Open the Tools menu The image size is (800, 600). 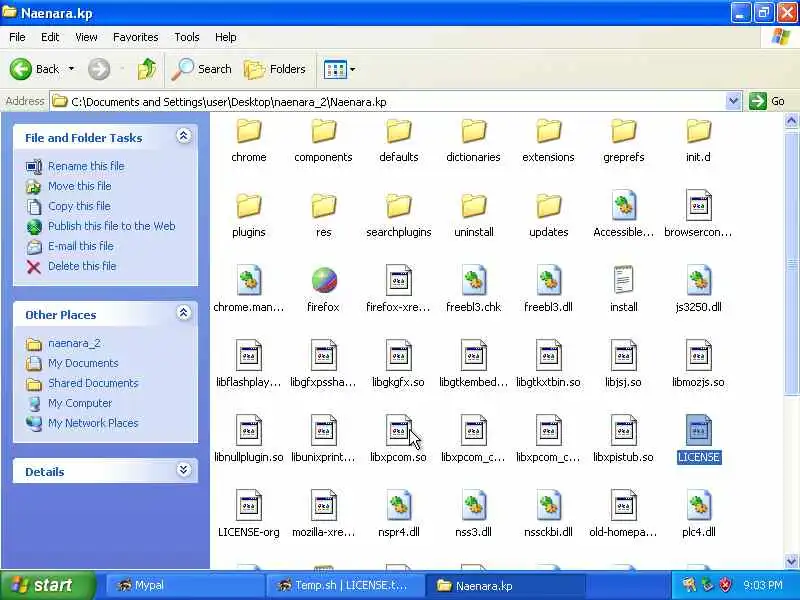coord(186,37)
